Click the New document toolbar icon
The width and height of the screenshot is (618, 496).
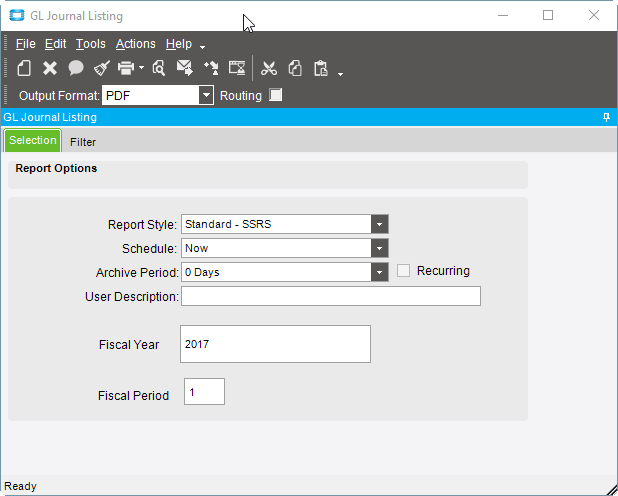[24, 68]
